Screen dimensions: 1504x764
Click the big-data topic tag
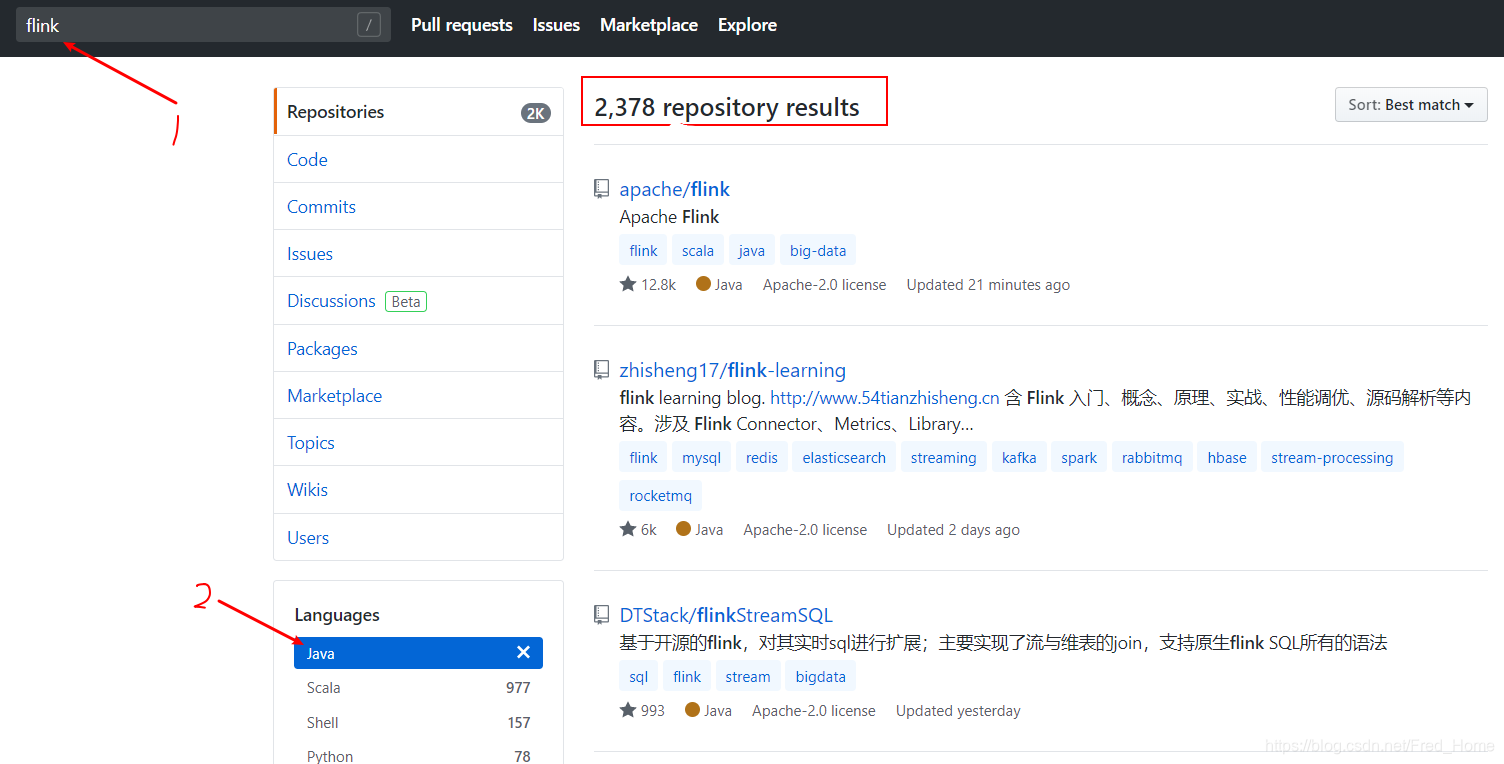pos(818,250)
